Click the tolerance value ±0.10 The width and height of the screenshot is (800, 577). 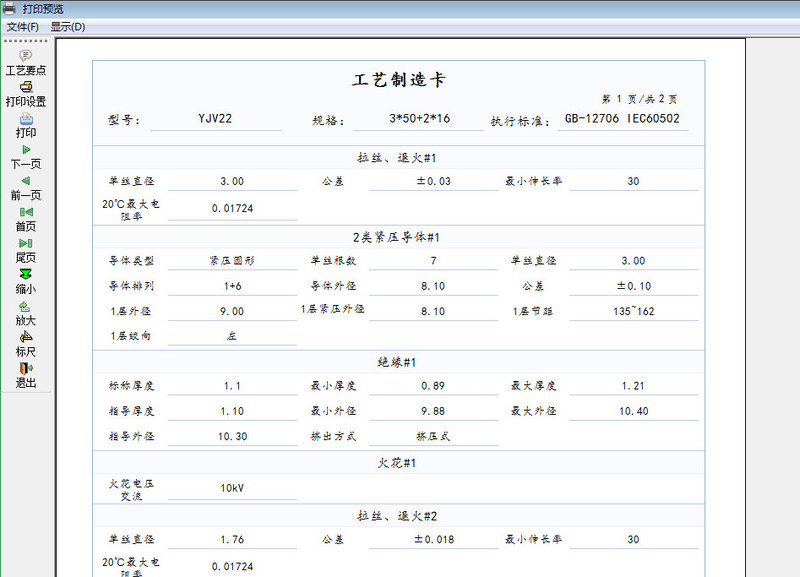[x=634, y=286]
